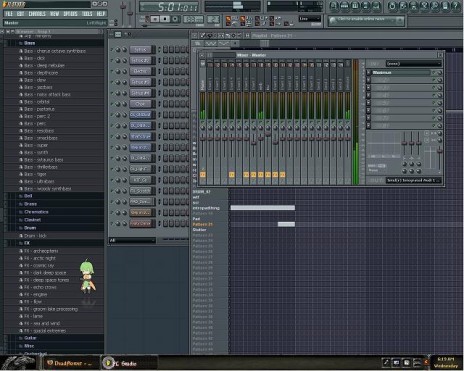Open the step sequencer shortcut icon
The image size is (464, 371).
point(345,6)
